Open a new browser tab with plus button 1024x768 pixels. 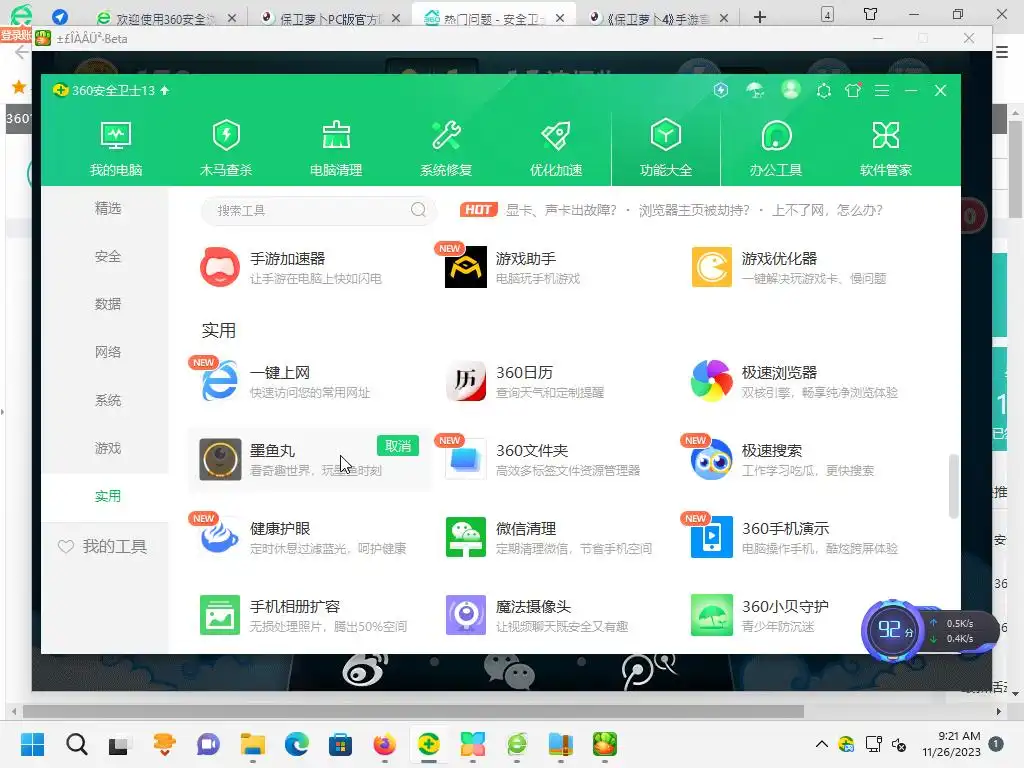(x=760, y=18)
